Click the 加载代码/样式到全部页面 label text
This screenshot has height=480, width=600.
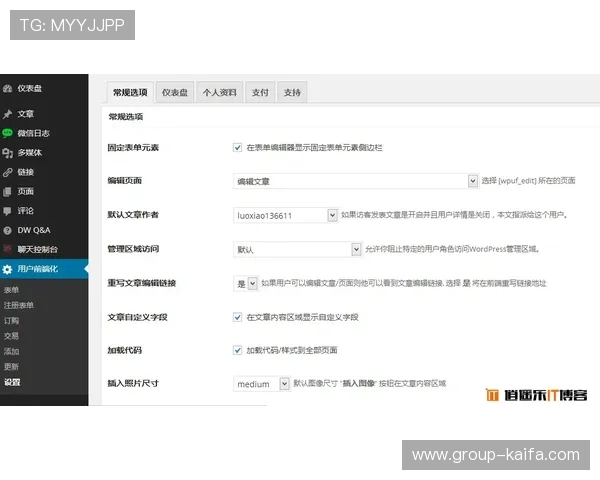click(292, 350)
